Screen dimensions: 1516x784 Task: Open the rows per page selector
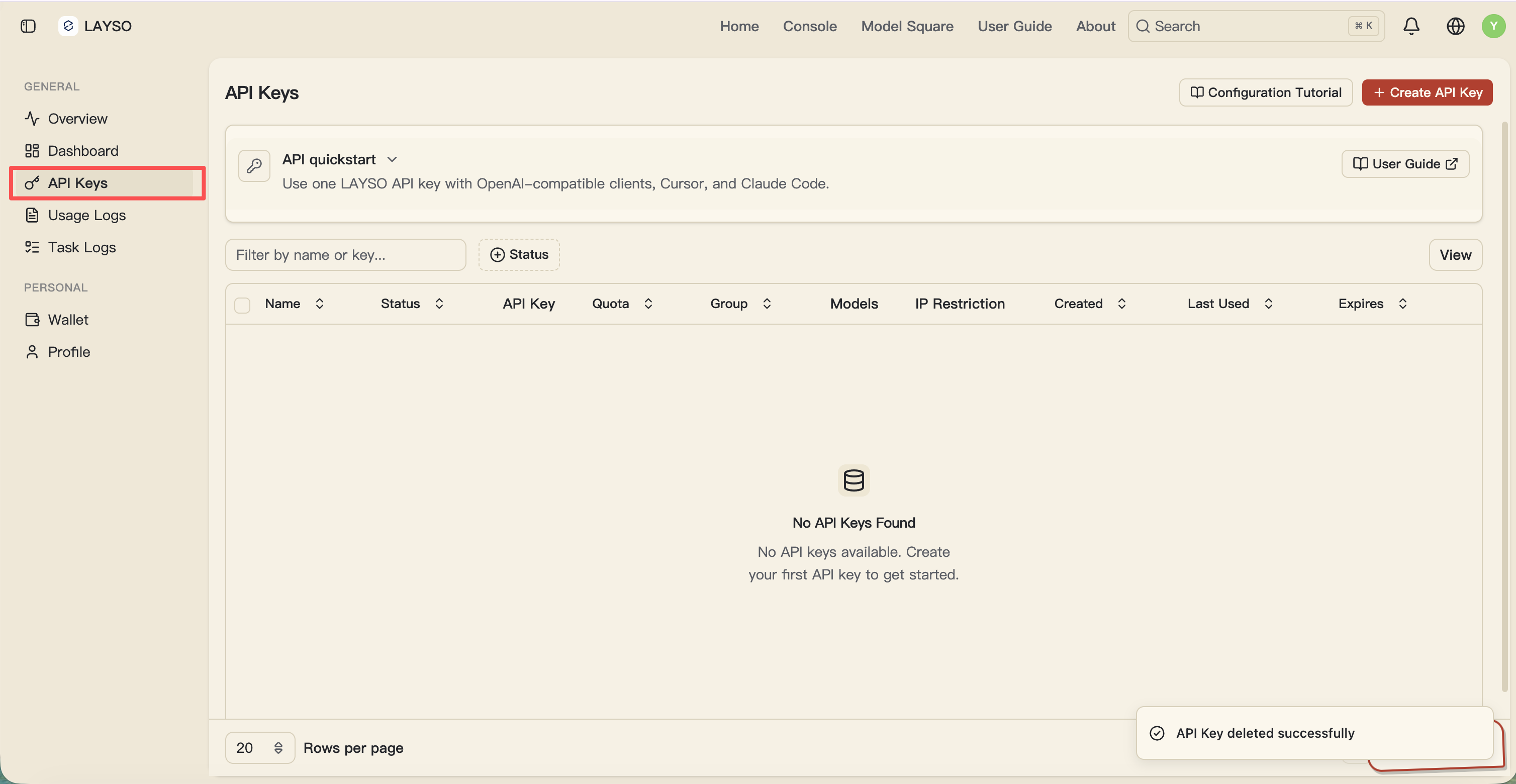[260, 747]
